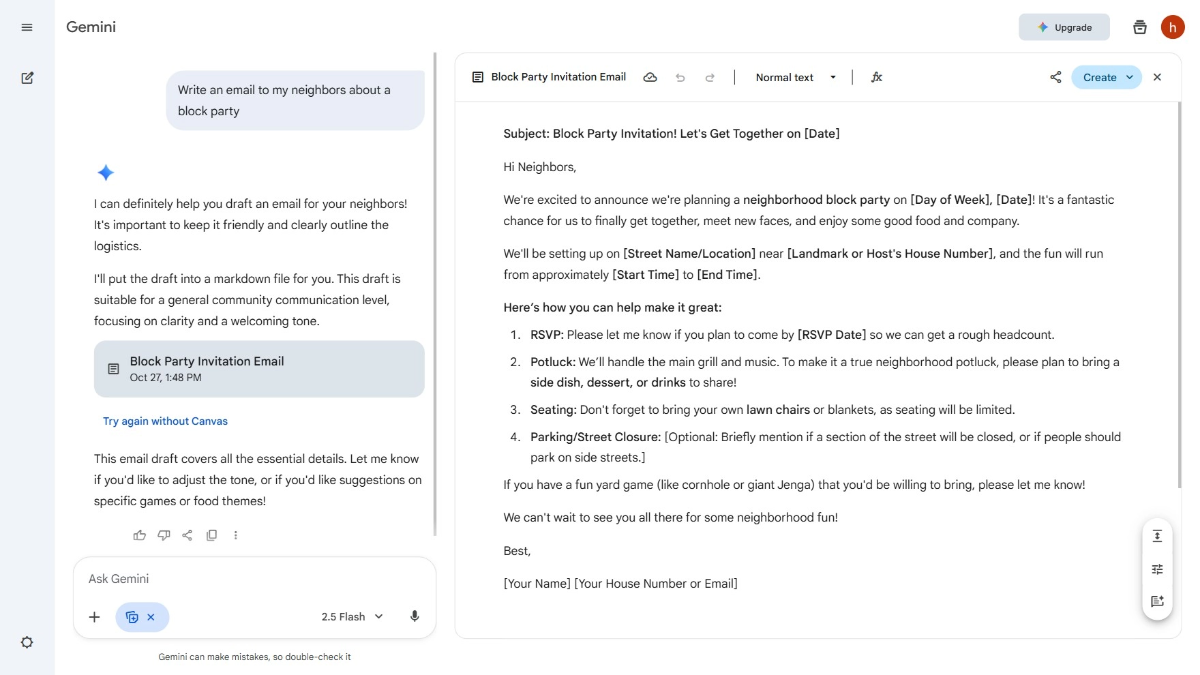
Task: Click the thumbs up response icon
Action: coord(140,535)
